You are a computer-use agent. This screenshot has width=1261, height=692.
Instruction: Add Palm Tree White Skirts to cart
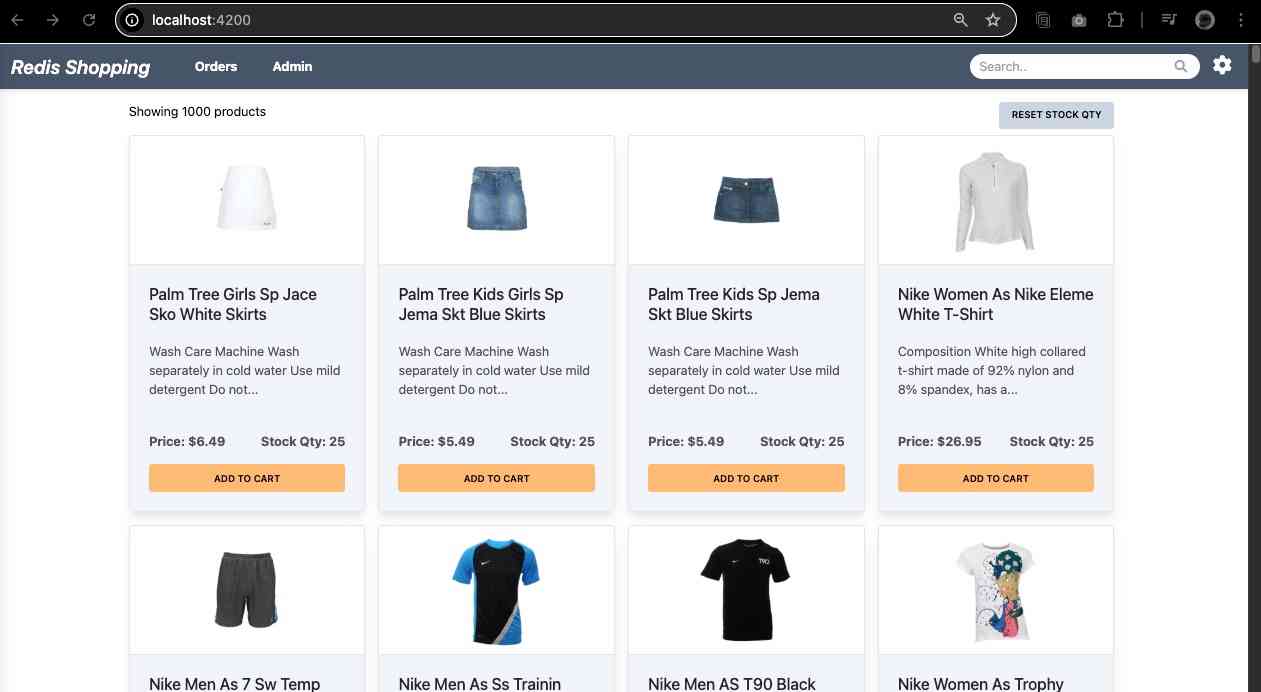click(x=247, y=478)
